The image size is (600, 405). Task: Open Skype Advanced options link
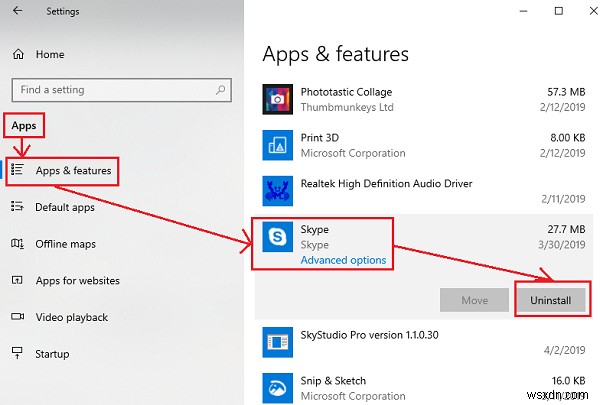click(x=343, y=261)
